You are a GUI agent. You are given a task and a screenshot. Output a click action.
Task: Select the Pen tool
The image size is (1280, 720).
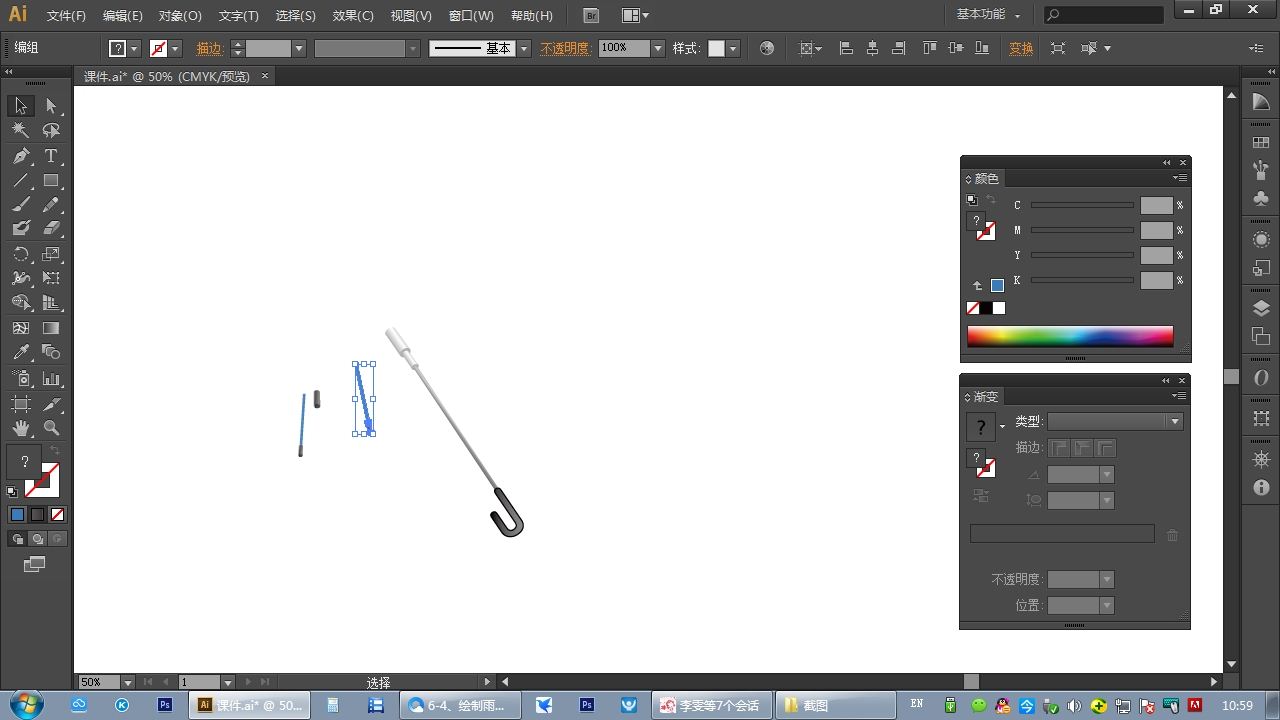coord(21,156)
